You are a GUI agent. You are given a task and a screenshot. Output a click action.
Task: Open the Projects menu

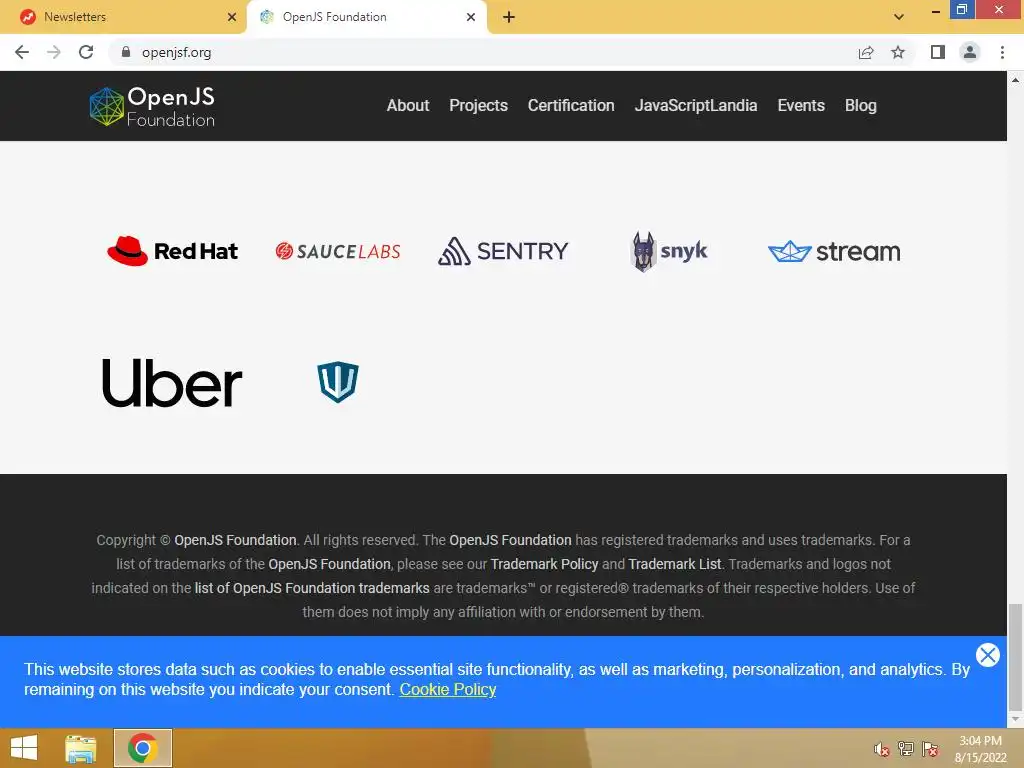tap(478, 106)
